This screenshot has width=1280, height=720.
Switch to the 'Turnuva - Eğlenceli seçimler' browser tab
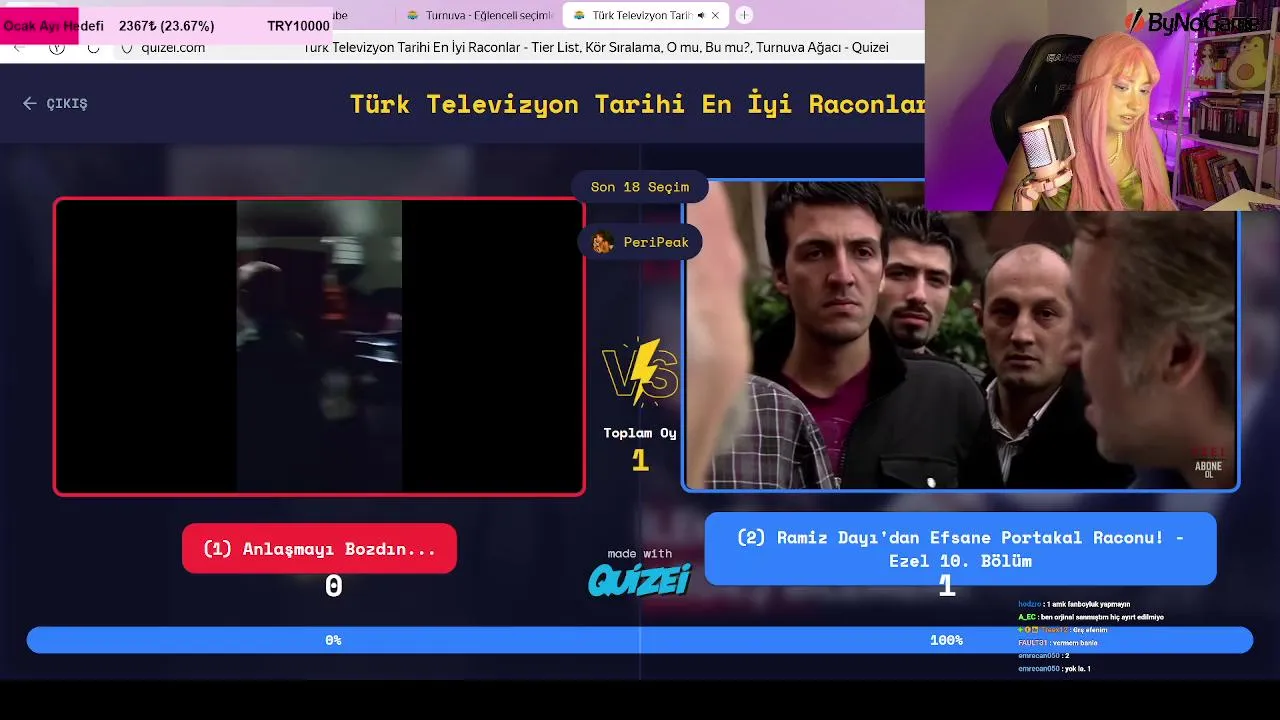click(x=480, y=15)
